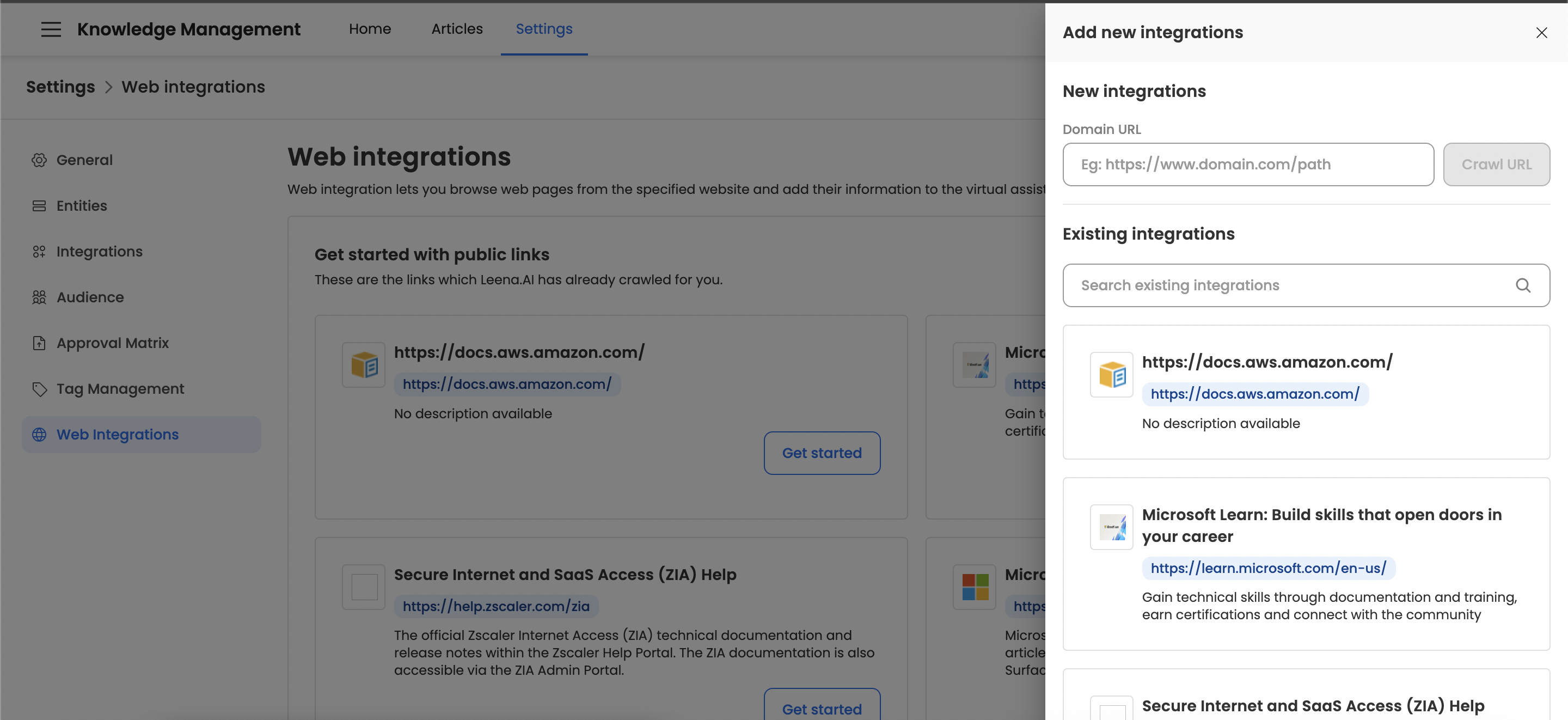Image resolution: width=1568 pixels, height=720 pixels.
Task: Click the Tag Management tag icon
Action: (39, 389)
